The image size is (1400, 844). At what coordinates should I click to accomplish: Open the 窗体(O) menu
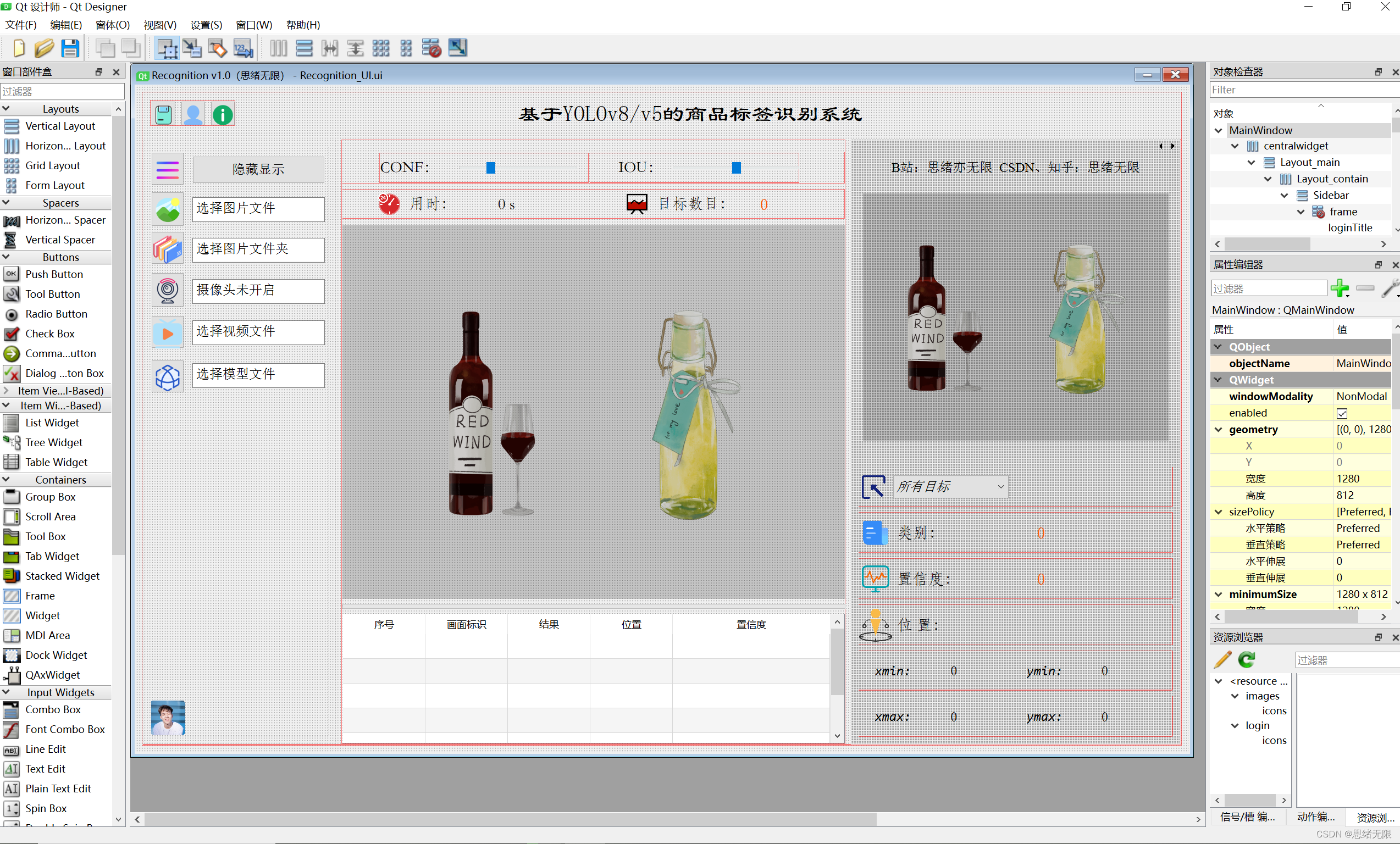click(113, 25)
